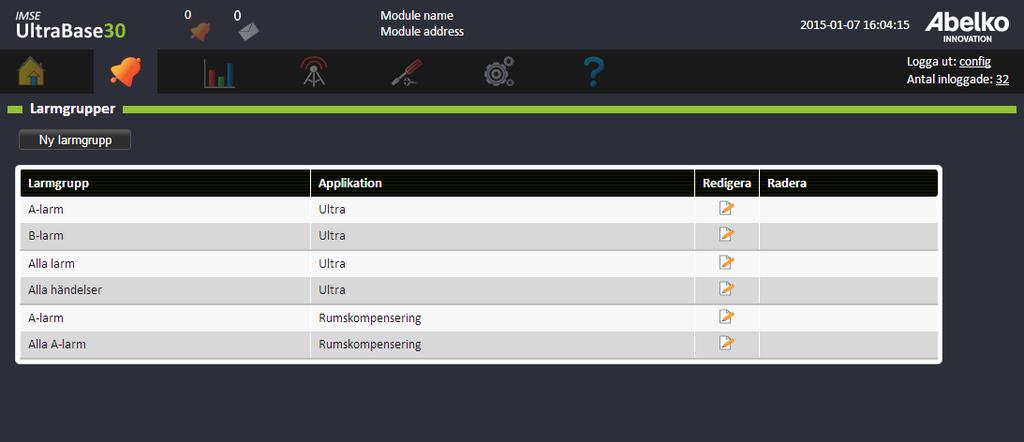Click the small alarm bell counter icon
The image size is (1024, 442).
(x=200, y=31)
